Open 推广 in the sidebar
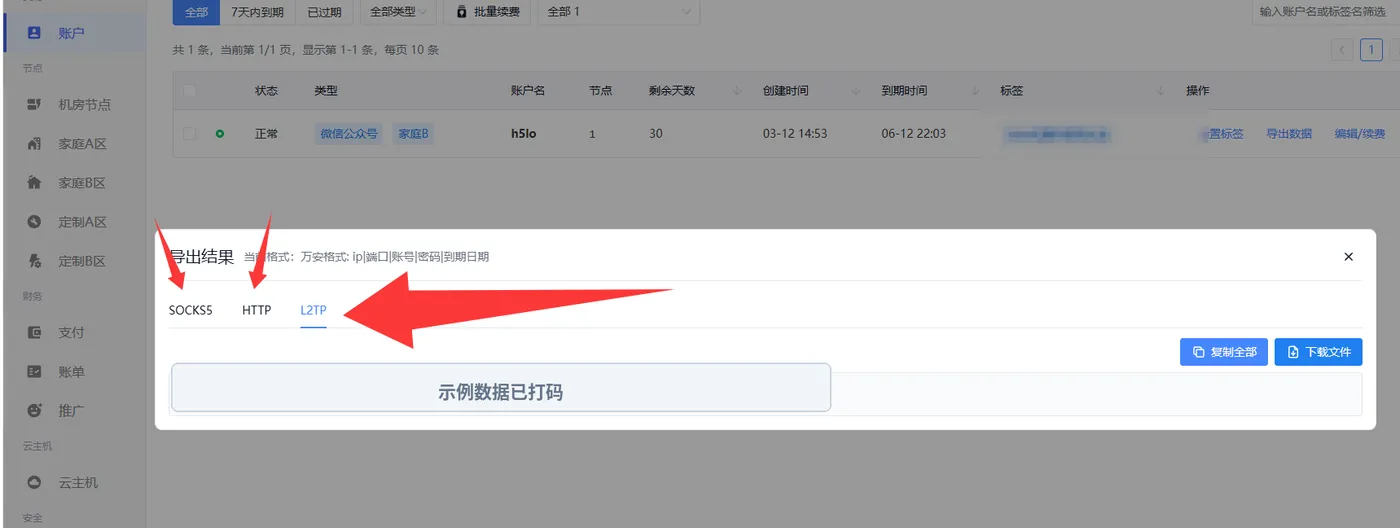The width and height of the screenshot is (1400, 528). pos(75,410)
